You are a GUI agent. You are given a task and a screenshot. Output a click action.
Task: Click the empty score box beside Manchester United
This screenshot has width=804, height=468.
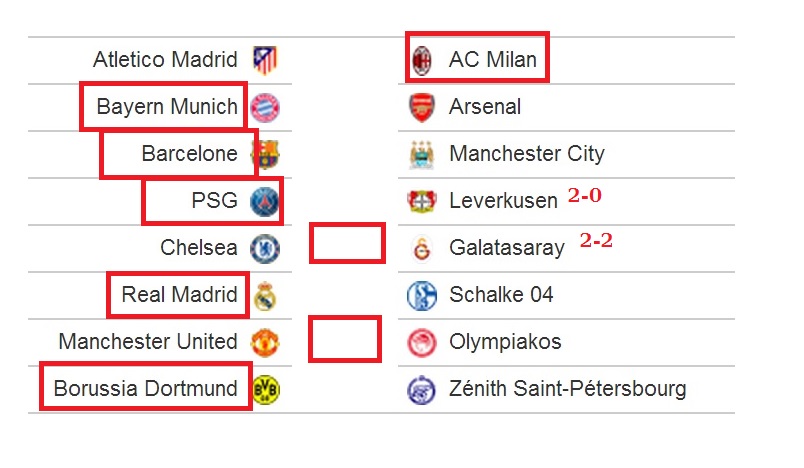coord(345,339)
